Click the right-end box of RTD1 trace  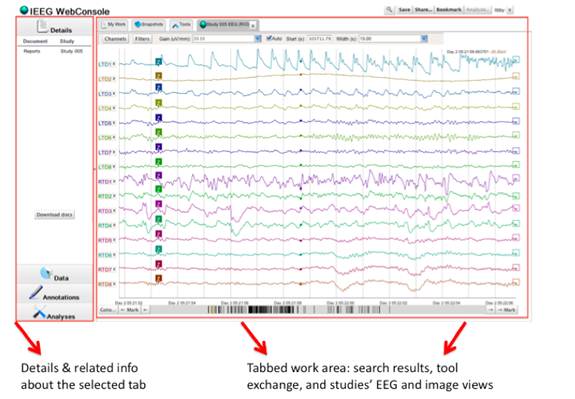click(516, 179)
